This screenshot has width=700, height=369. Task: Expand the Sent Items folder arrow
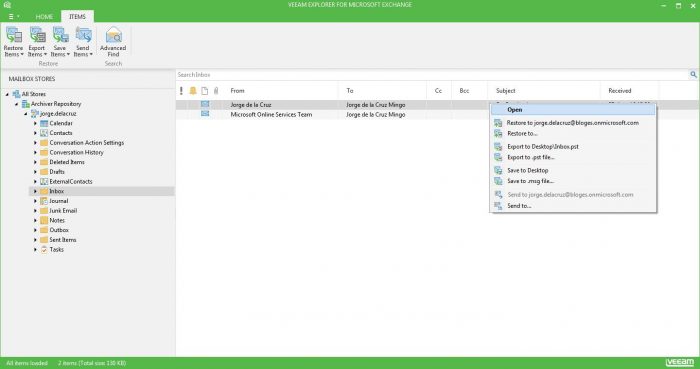(x=35, y=240)
